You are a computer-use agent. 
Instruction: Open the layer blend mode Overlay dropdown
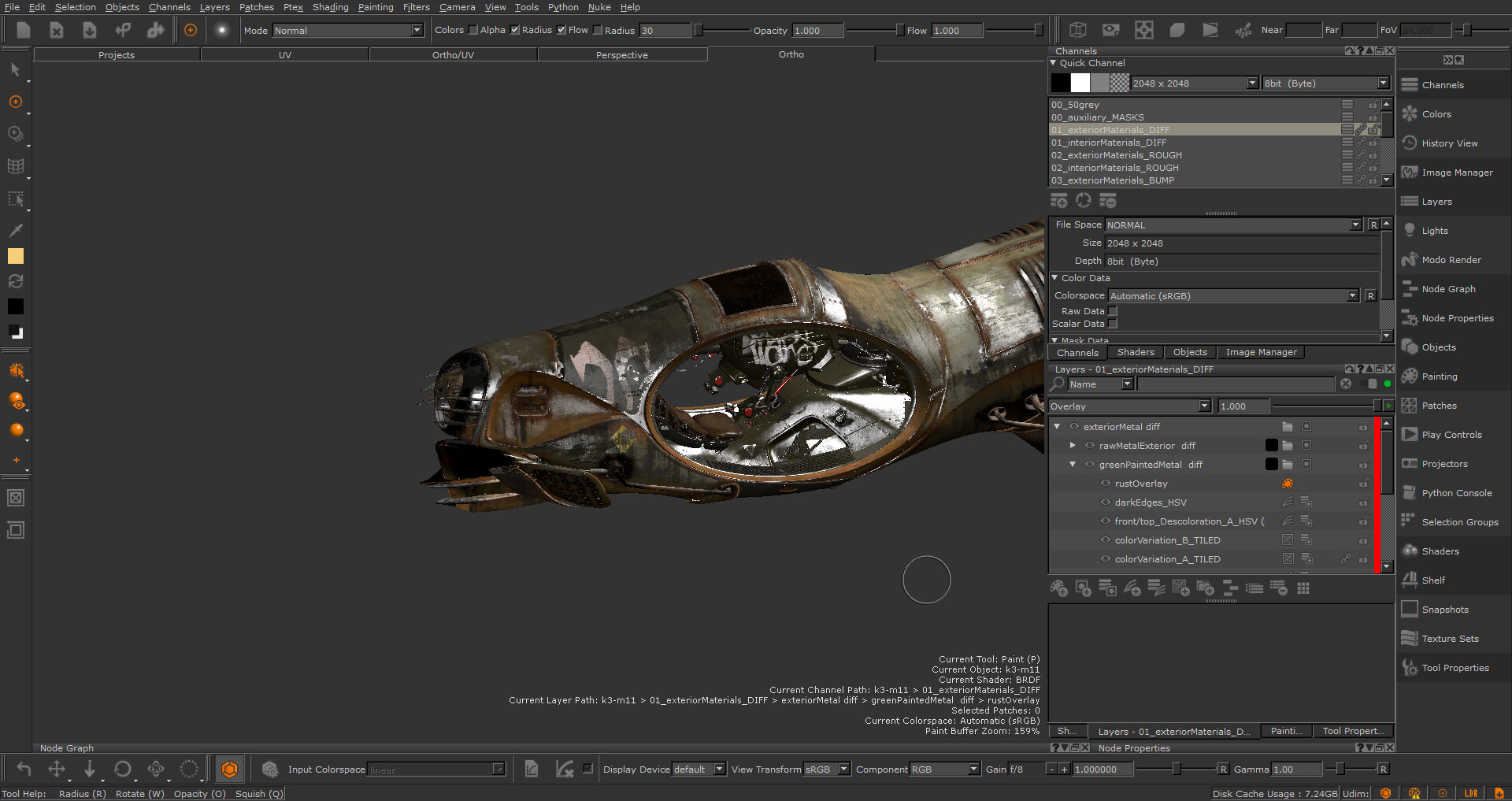pyautogui.click(x=1204, y=406)
